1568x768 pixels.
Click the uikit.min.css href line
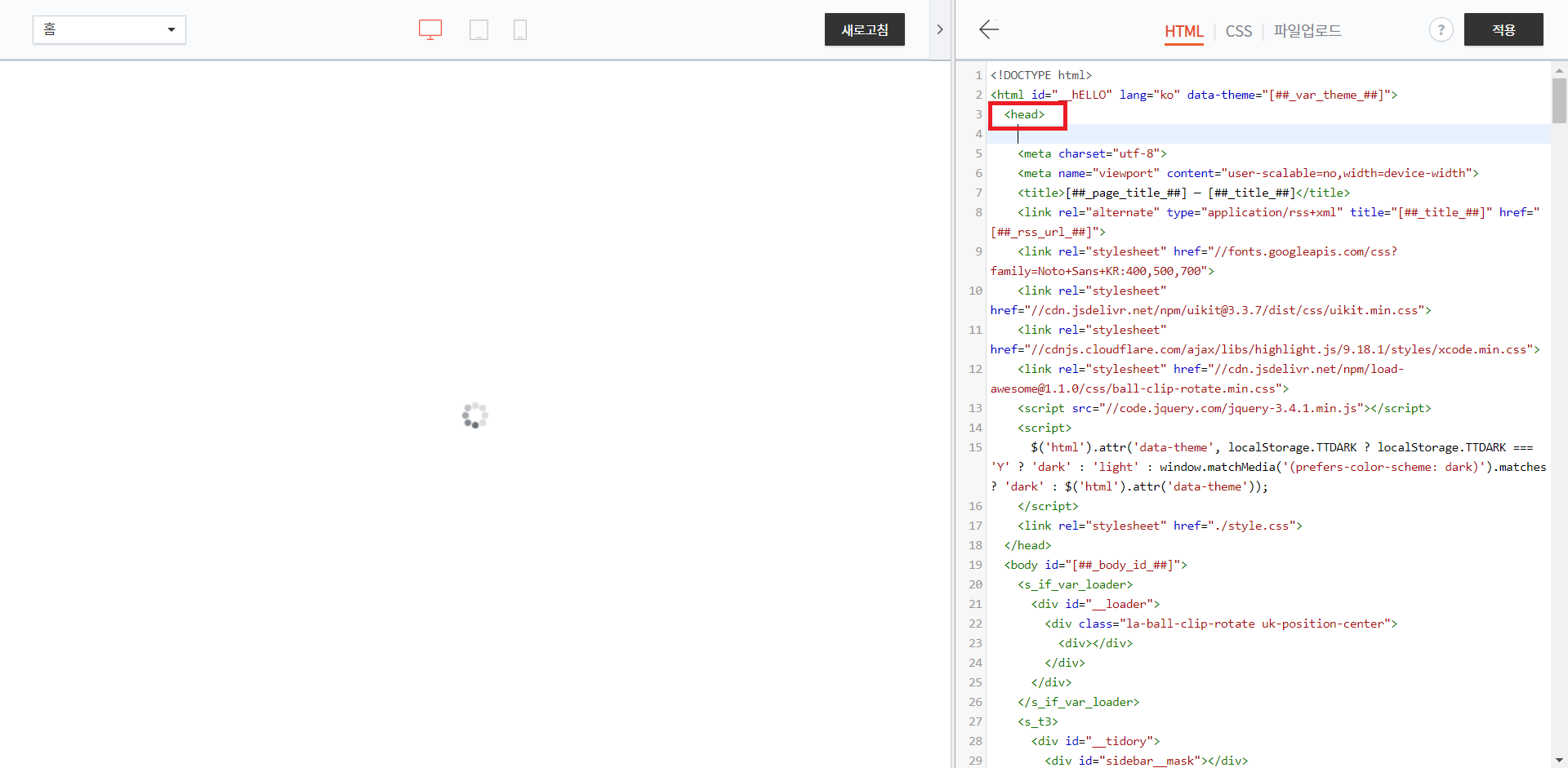pyautogui.click(x=1210, y=310)
